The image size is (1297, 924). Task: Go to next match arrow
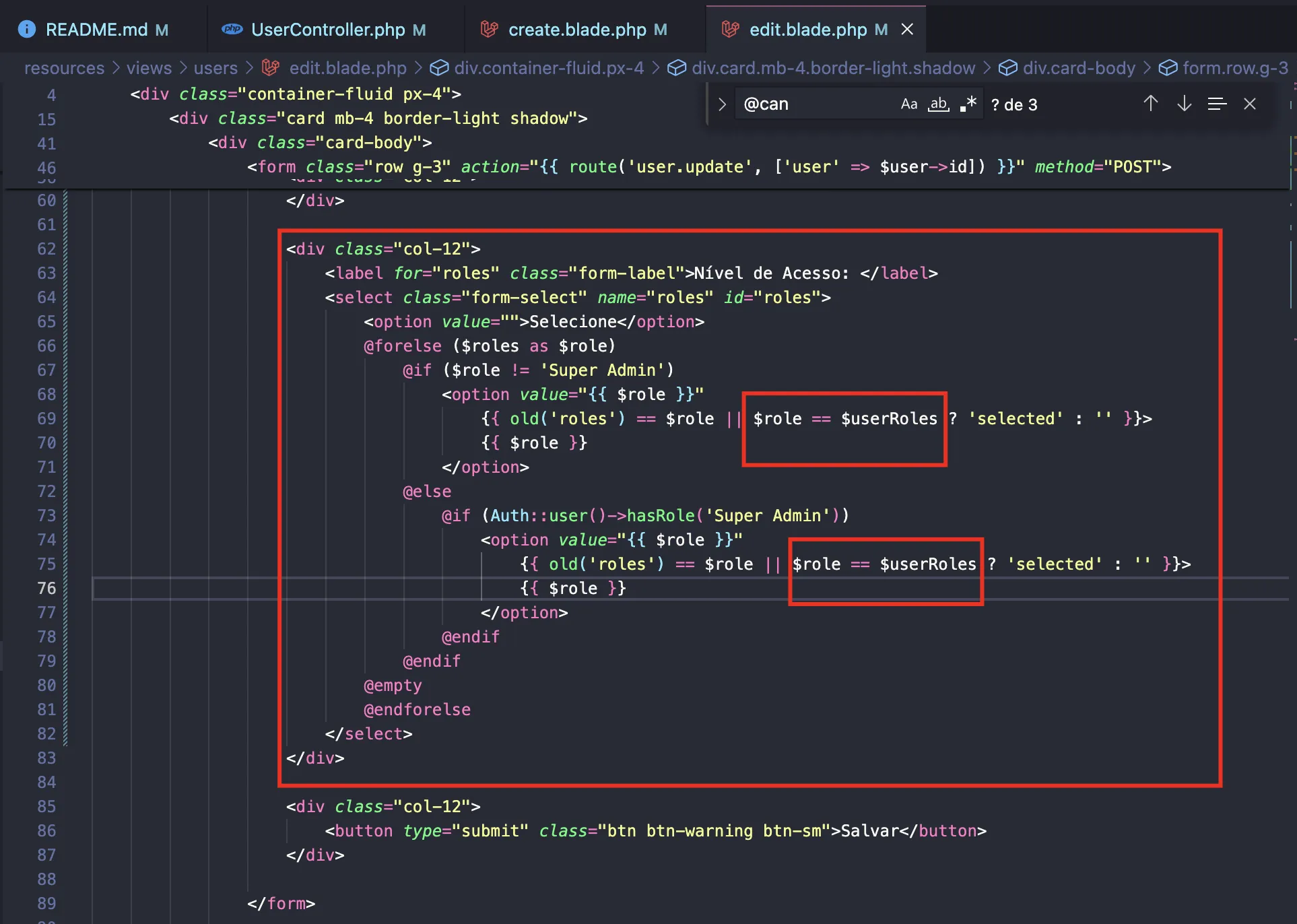point(1184,104)
